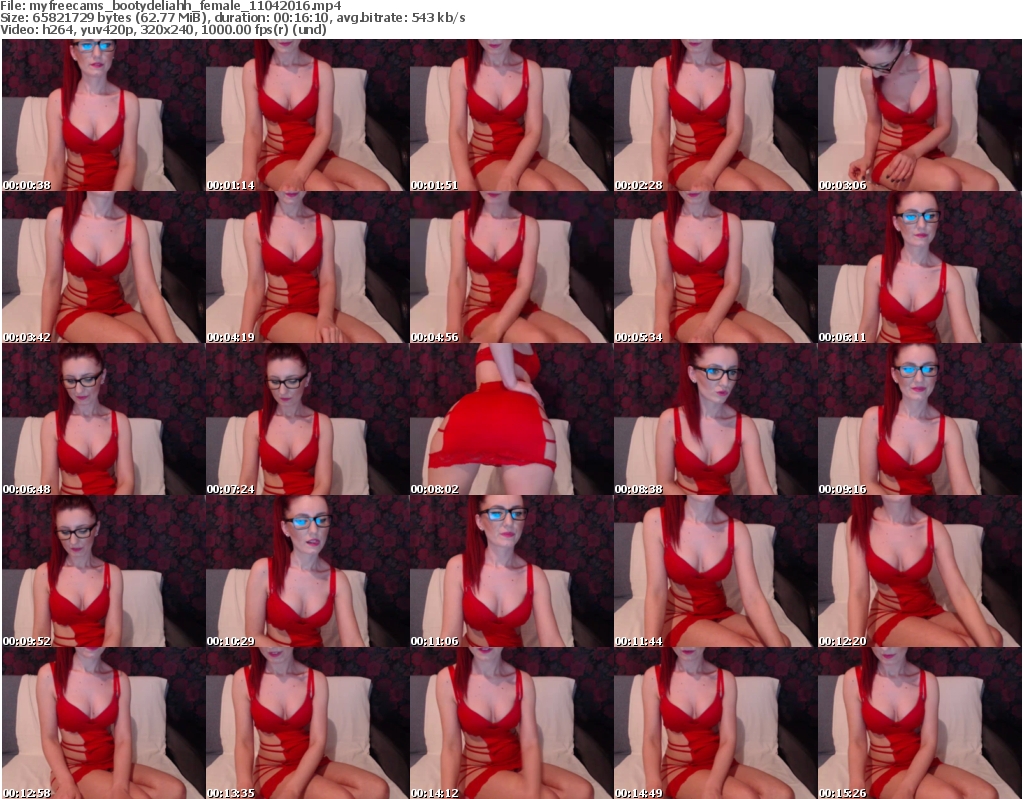Open the frame stamped 00:14:12

coord(511,723)
